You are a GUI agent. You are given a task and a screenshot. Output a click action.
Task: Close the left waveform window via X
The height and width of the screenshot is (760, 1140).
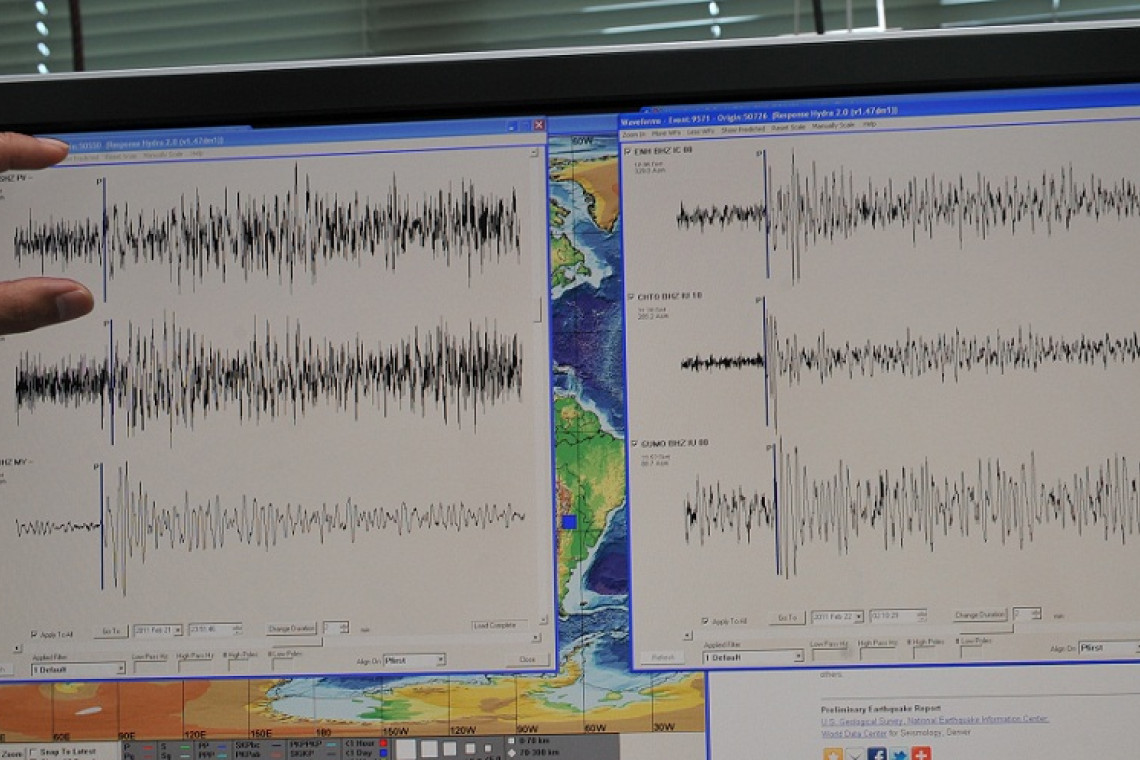point(539,125)
